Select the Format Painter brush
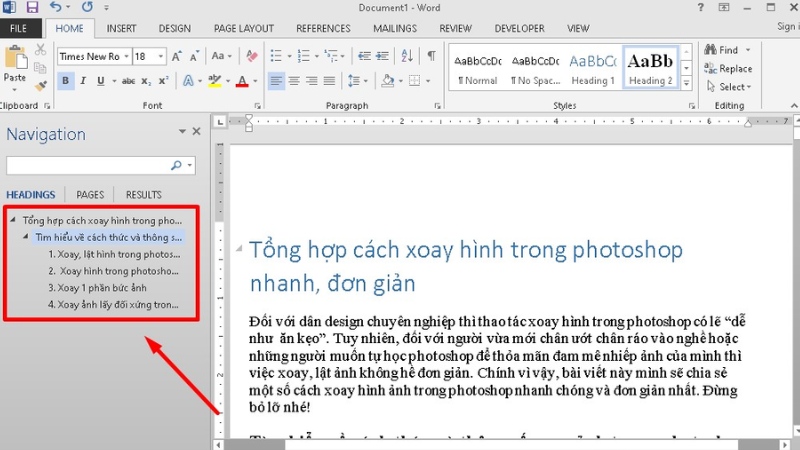800x450 pixels. coord(40,86)
